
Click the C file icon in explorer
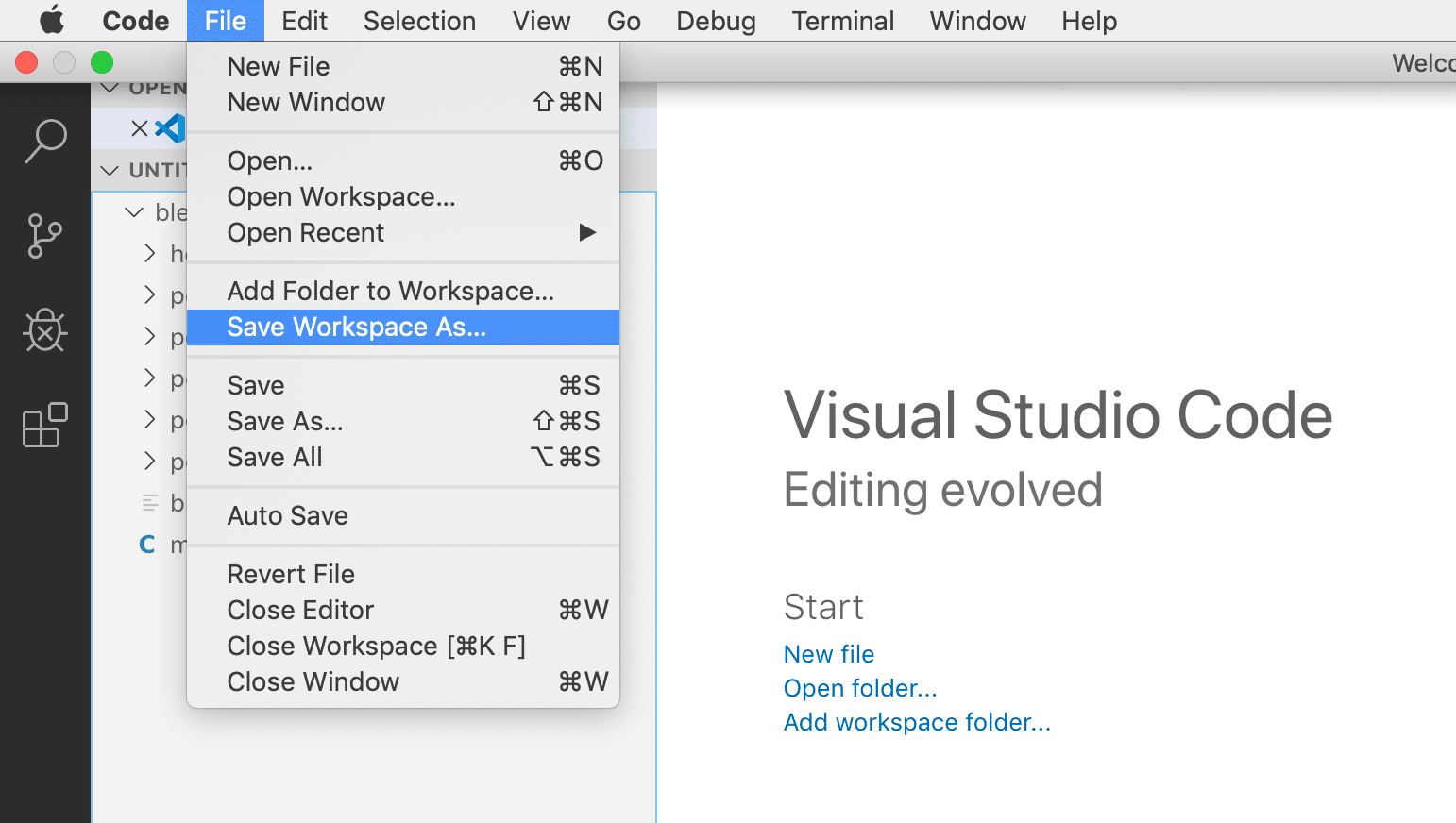(x=147, y=545)
